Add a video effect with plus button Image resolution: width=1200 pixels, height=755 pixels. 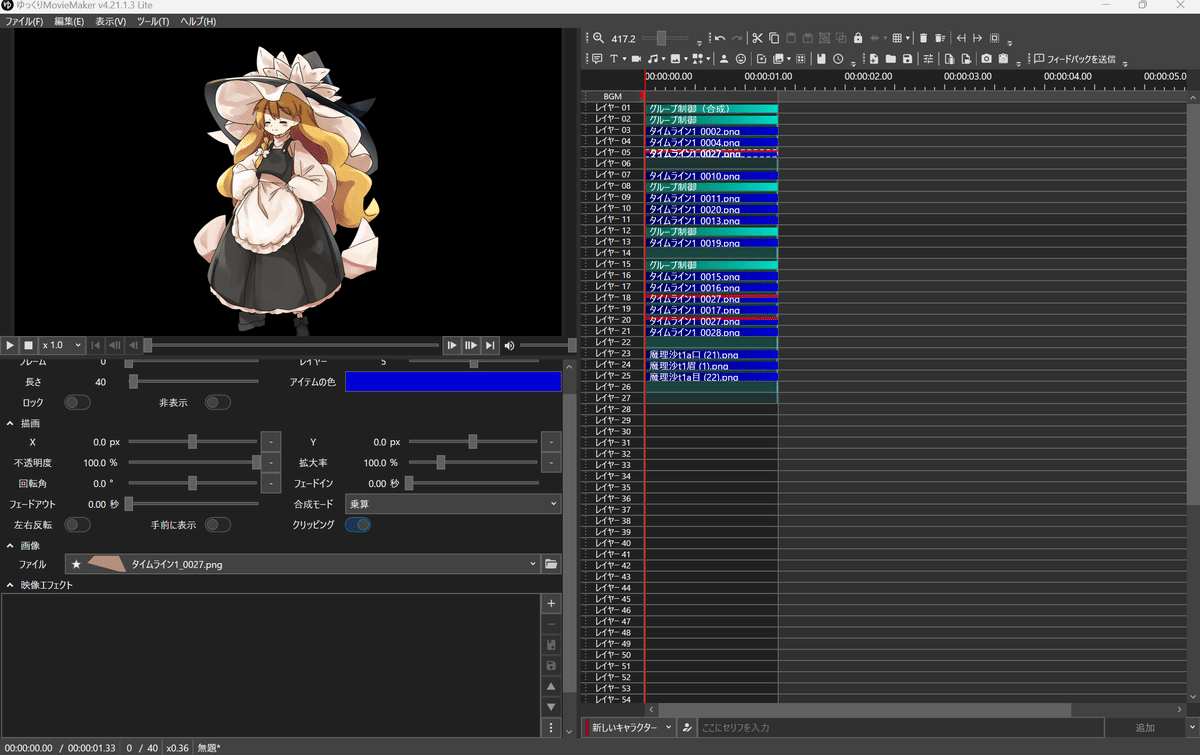coord(551,604)
